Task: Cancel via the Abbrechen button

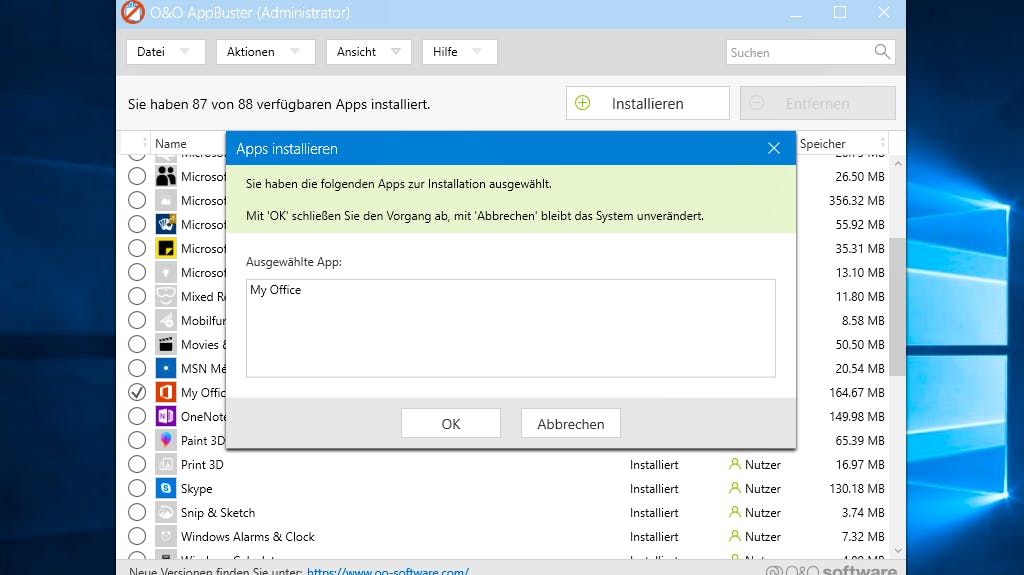Action: [x=571, y=423]
